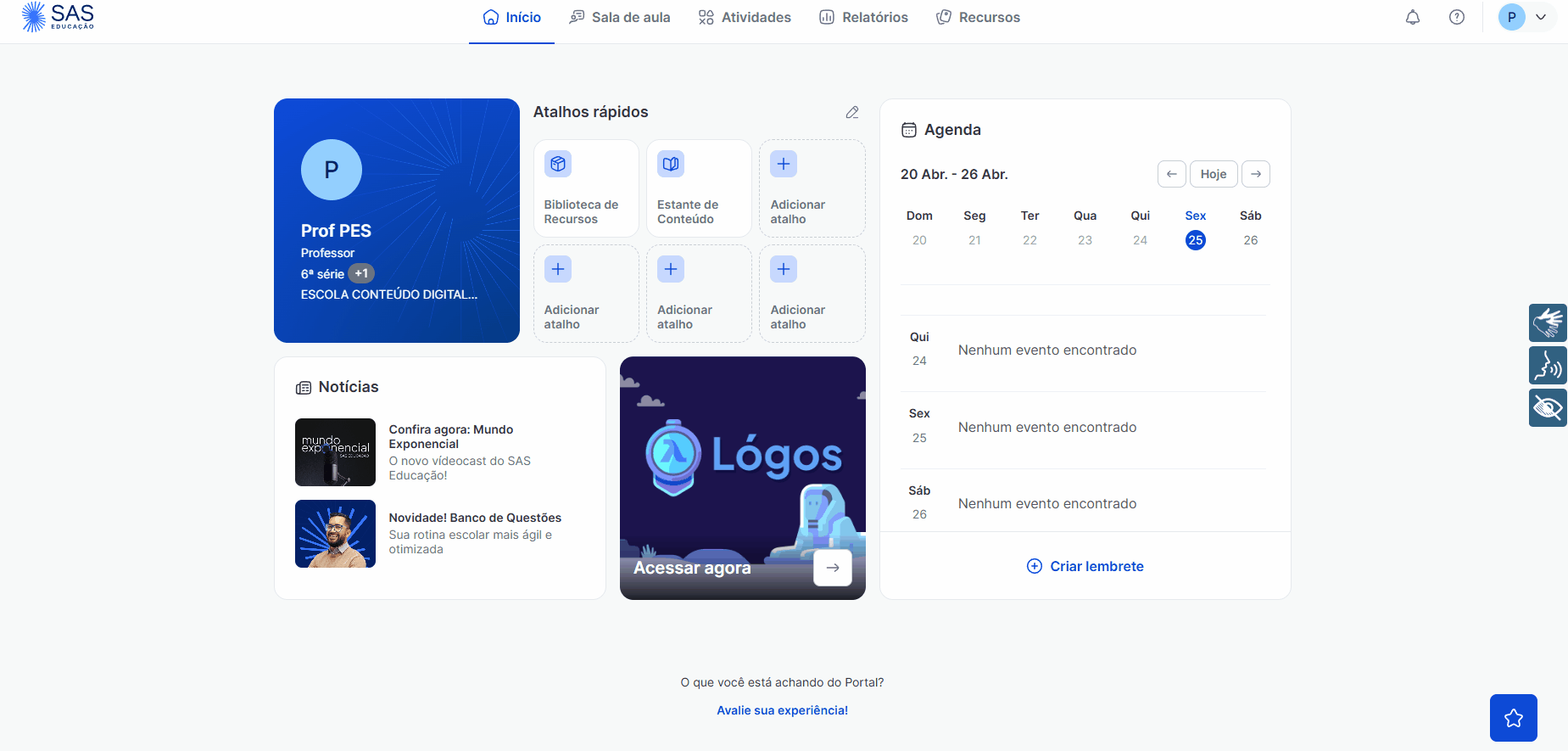Switch to the Sala de aula tab
The height and width of the screenshot is (751, 1568).
[620, 17]
